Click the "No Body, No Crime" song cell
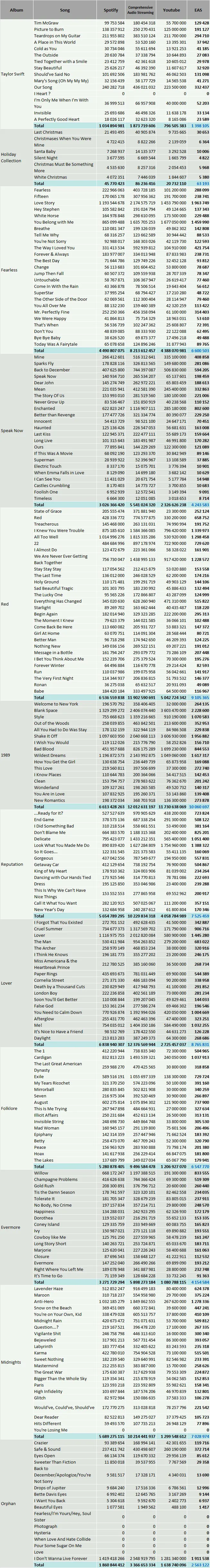Screen dimensions: 210x1568 pyautogui.click(x=65, y=1205)
